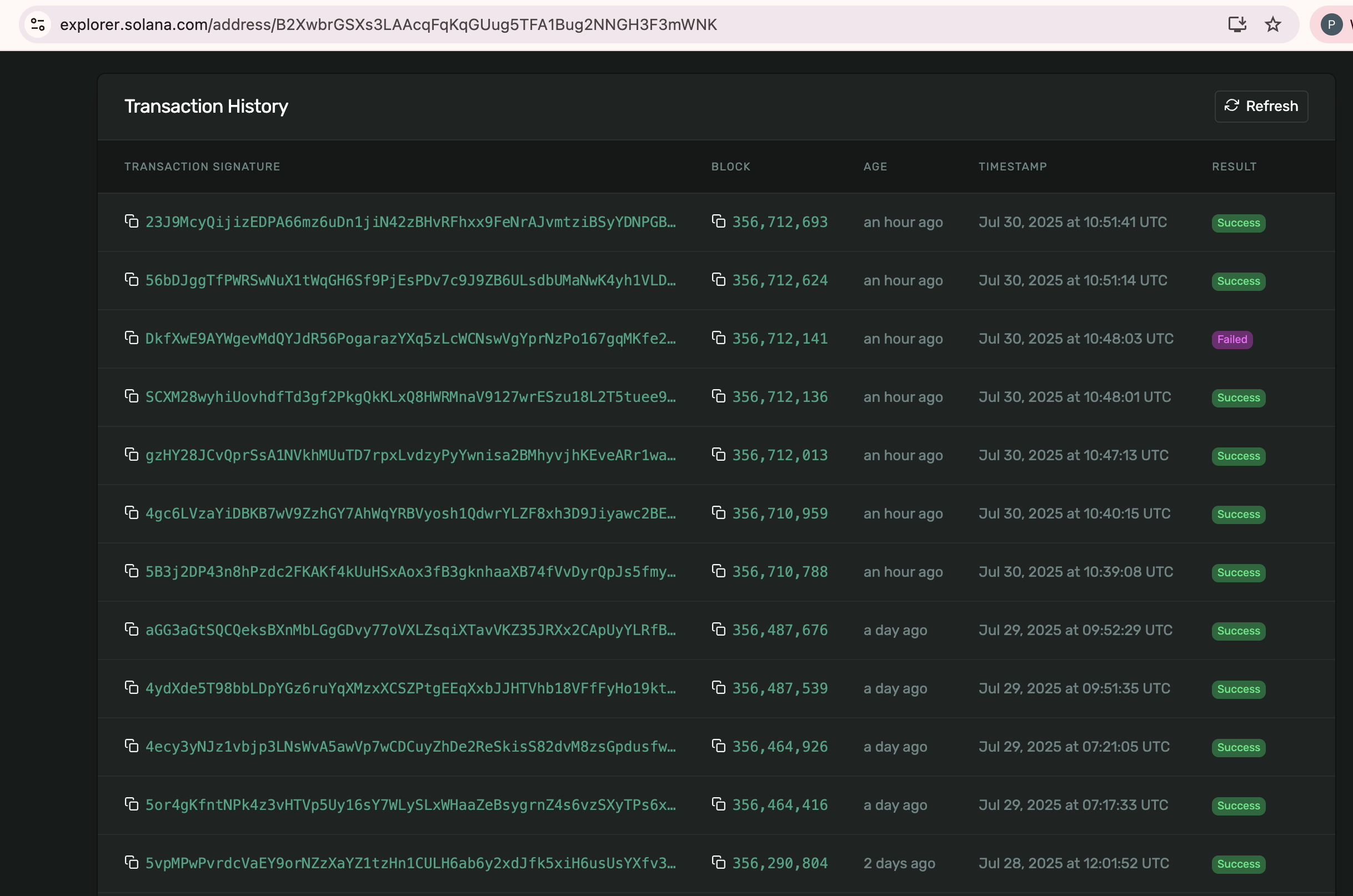This screenshot has height=896, width=1353.
Task: Open the browser site permissions icon in address bar
Action: point(38,24)
